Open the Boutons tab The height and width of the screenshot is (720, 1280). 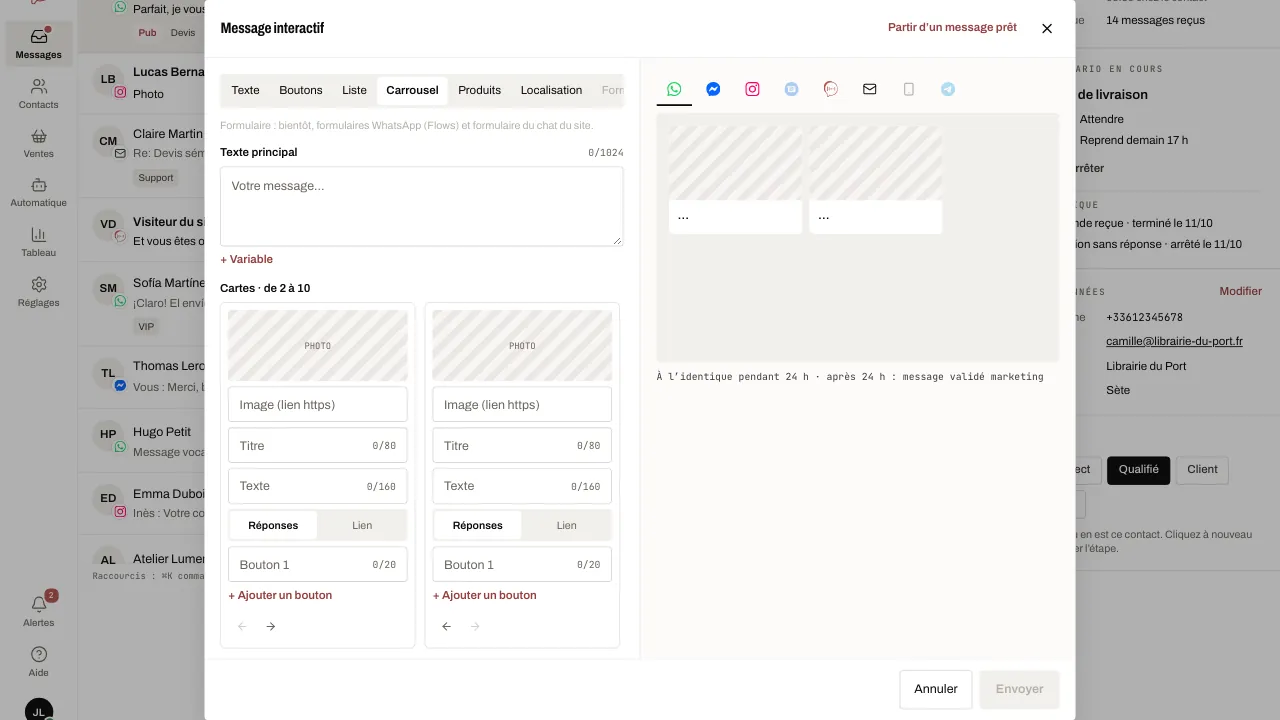click(301, 90)
